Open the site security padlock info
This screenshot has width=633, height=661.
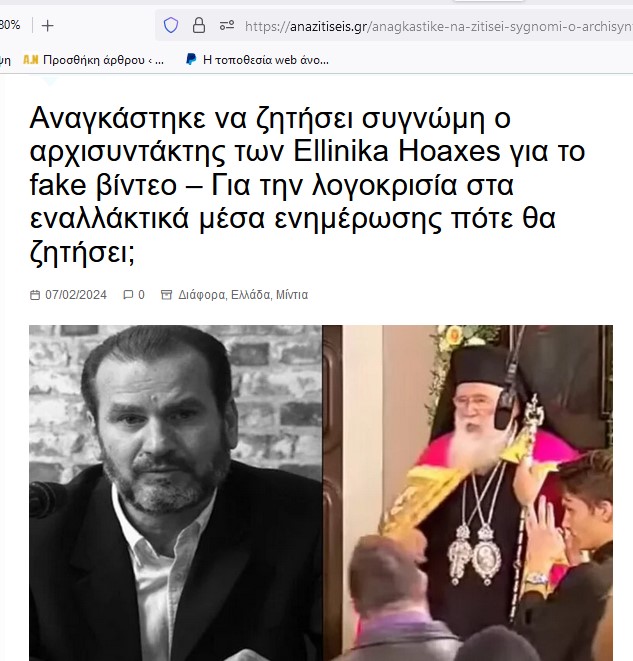coord(198,26)
